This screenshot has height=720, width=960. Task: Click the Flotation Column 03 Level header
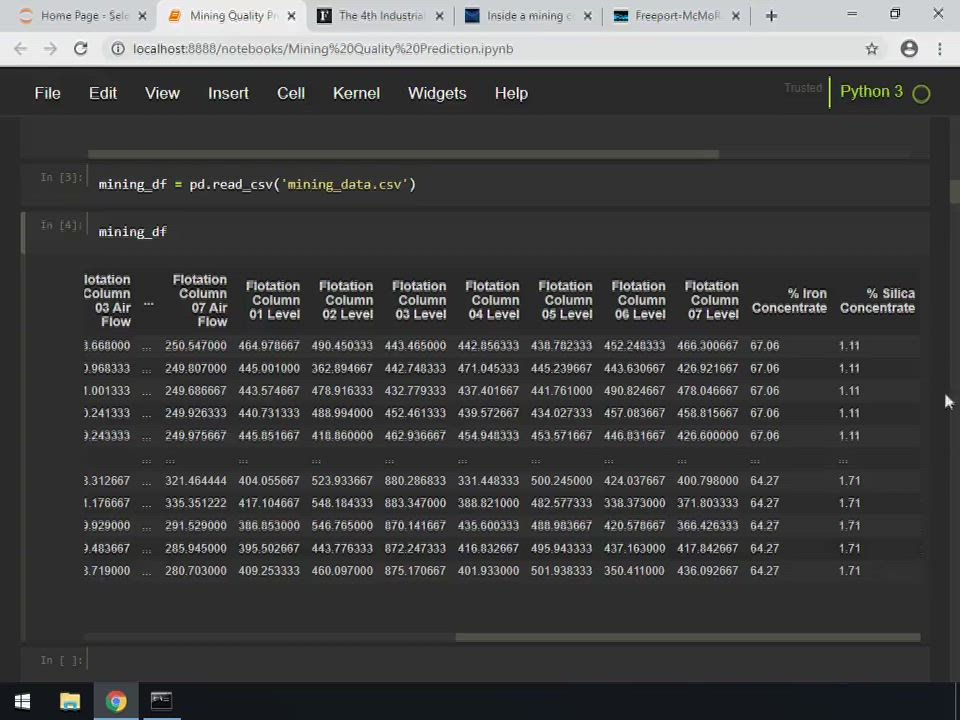click(x=419, y=300)
